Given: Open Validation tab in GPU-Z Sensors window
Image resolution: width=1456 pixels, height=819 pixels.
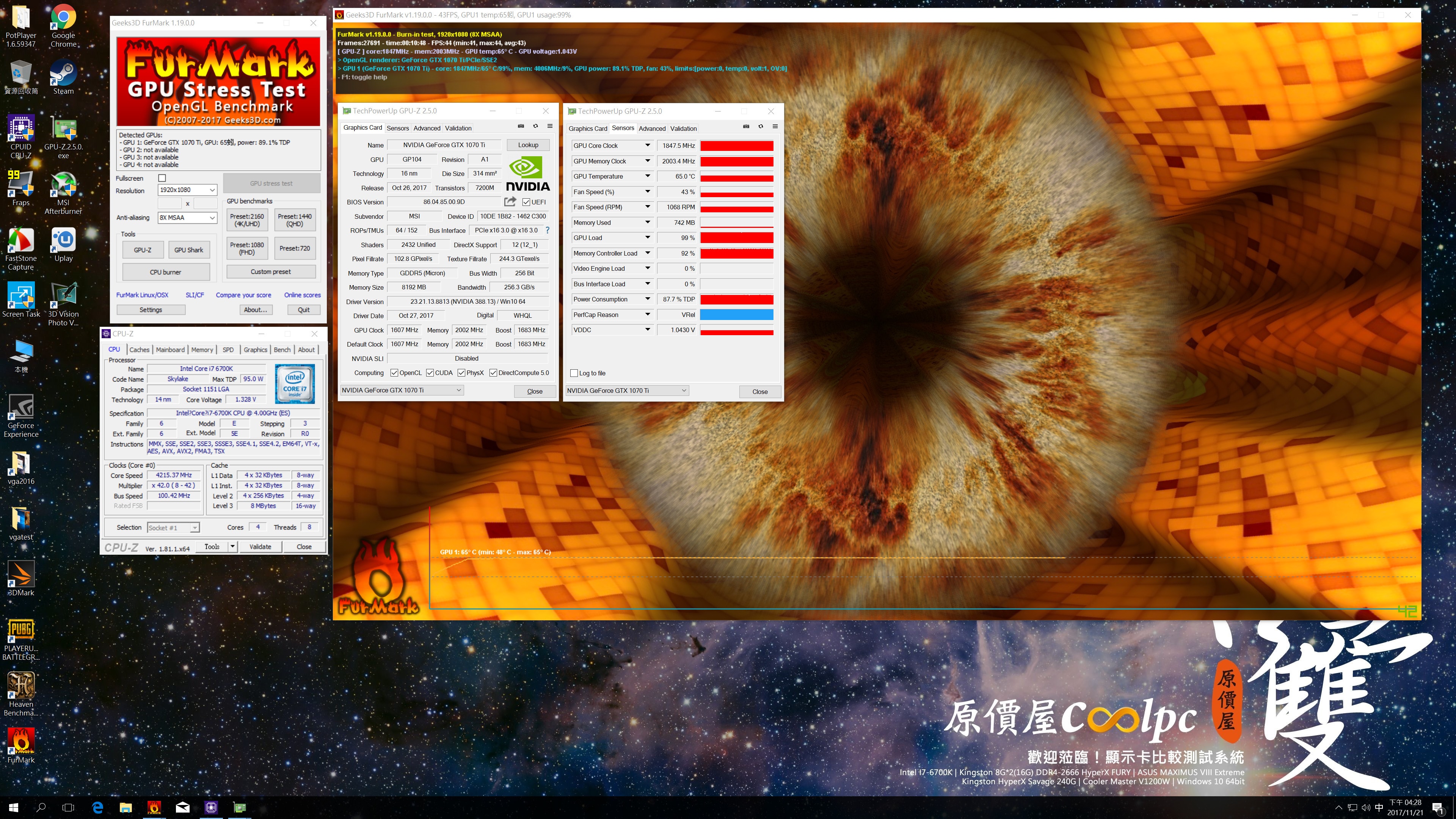Looking at the screenshot, I should coord(683,129).
